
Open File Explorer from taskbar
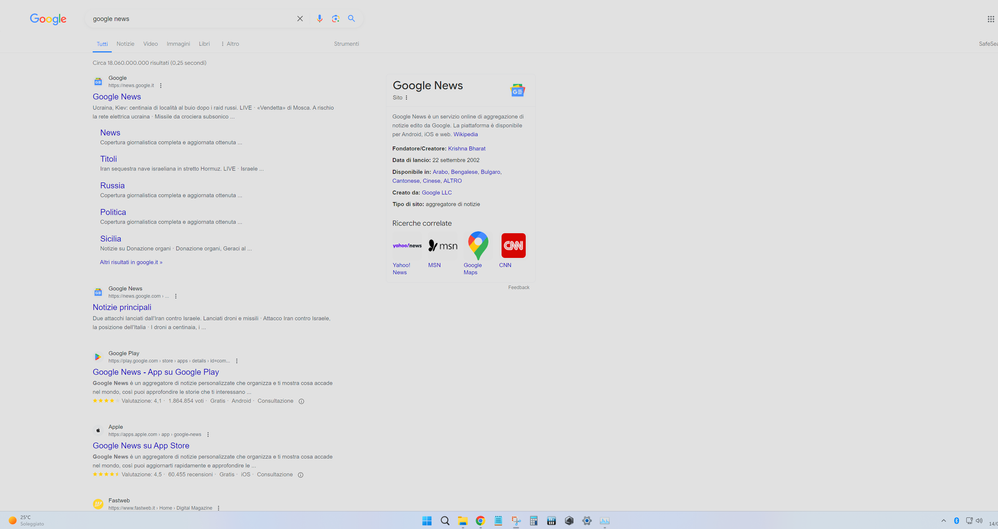[x=463, y=521]
